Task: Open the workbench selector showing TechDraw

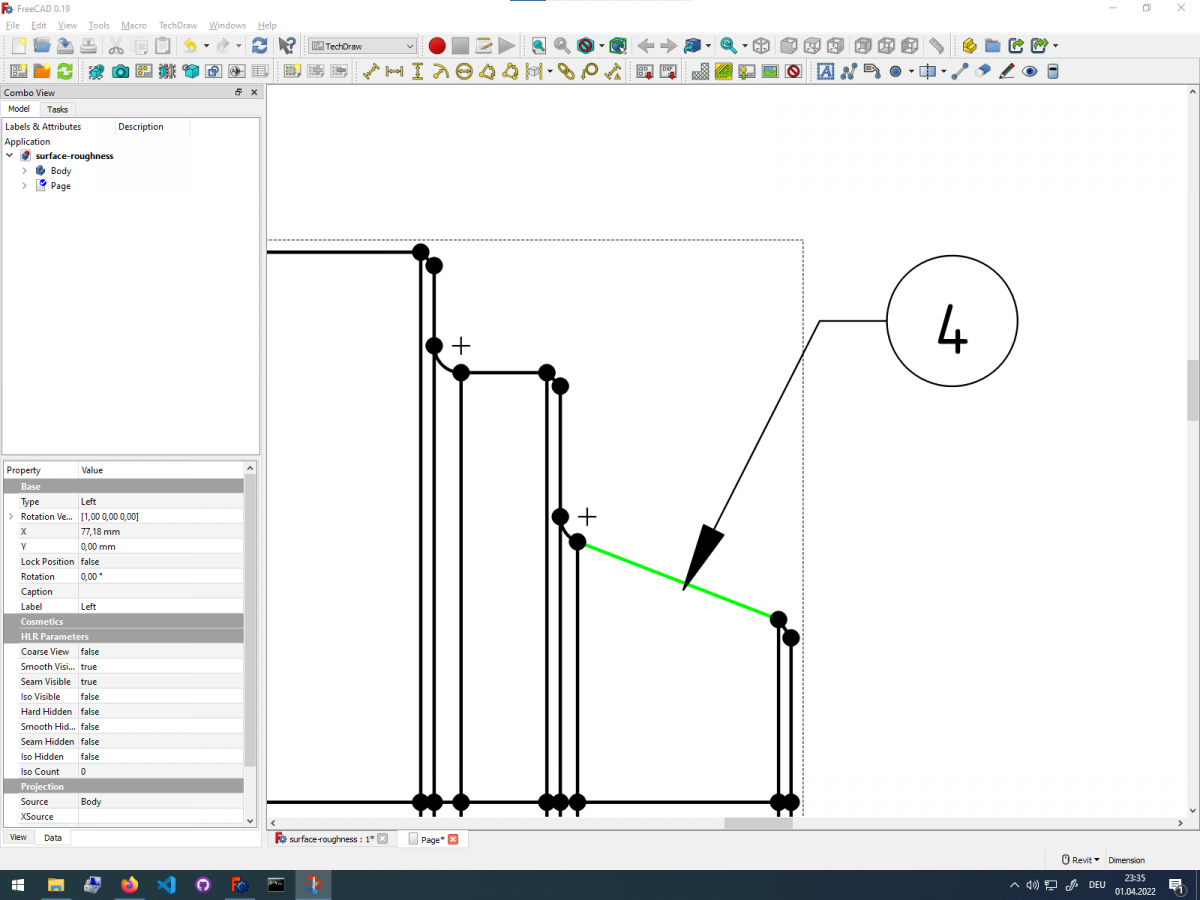Action: point(361,45)
